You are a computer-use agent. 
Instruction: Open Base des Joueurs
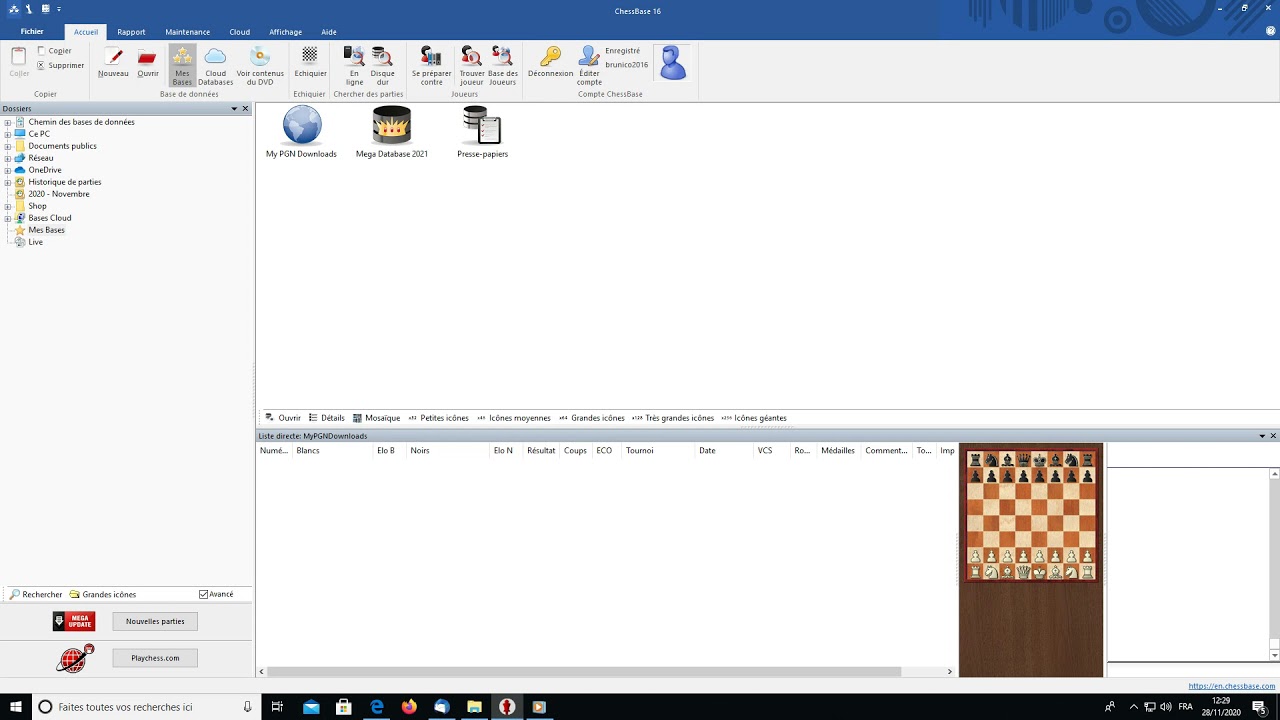pyautogui.click(x=503, y=66)
